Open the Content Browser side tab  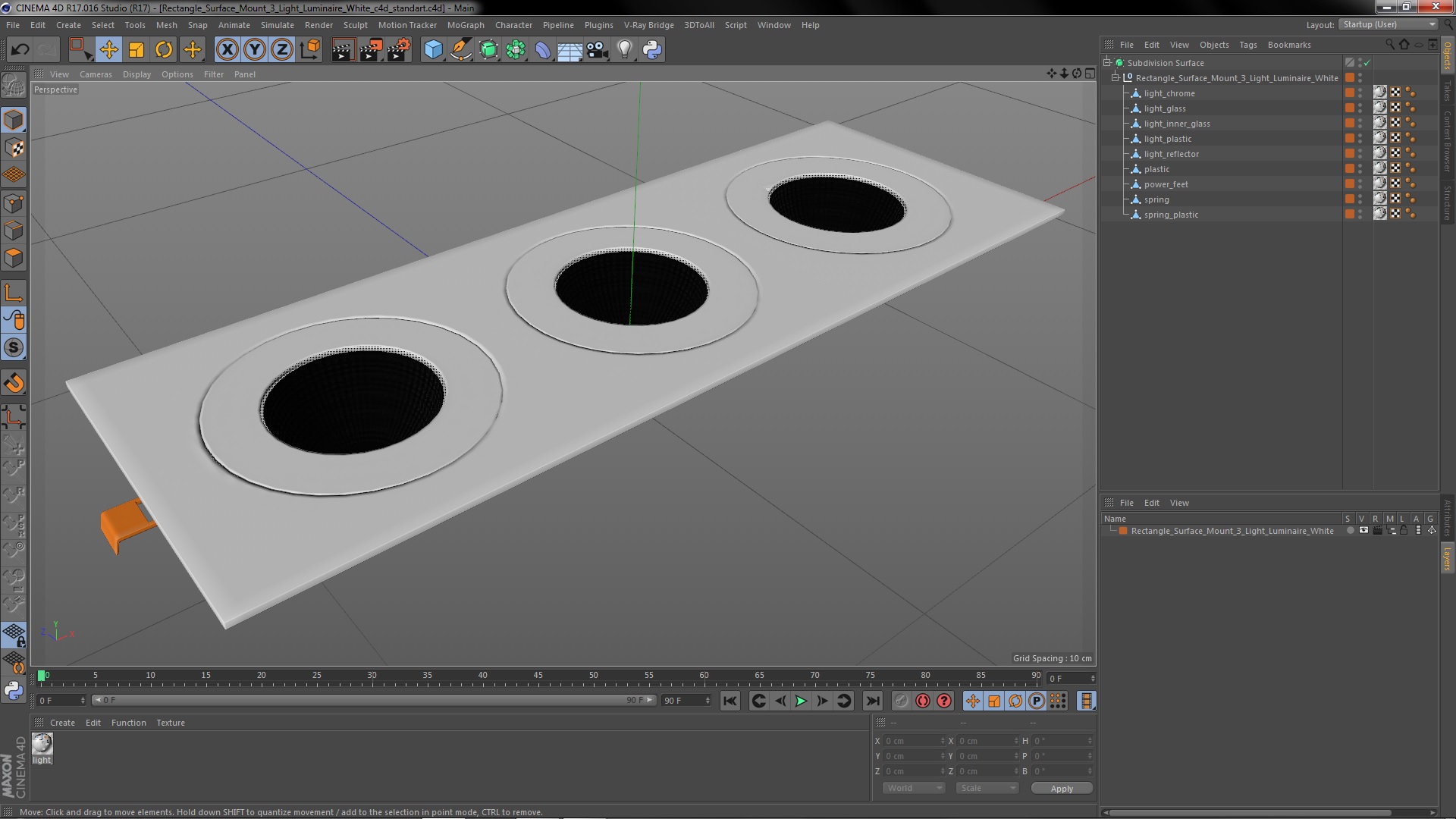1448,143
